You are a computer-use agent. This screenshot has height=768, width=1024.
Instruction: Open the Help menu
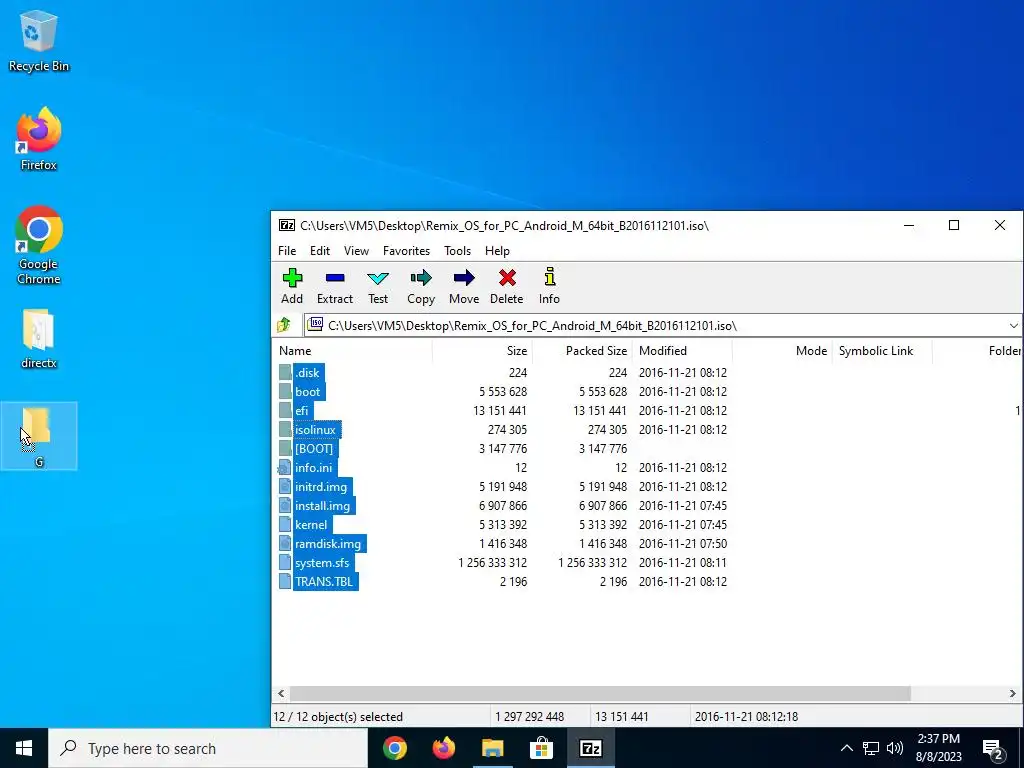(x=497, y=251)
